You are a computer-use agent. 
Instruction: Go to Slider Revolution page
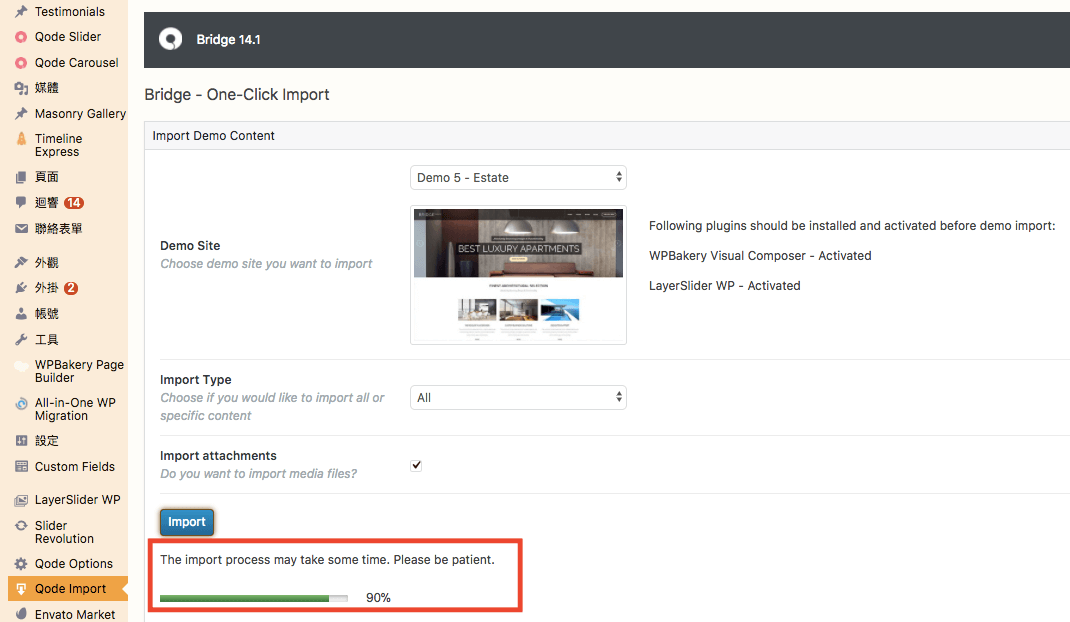pos(64,532)
